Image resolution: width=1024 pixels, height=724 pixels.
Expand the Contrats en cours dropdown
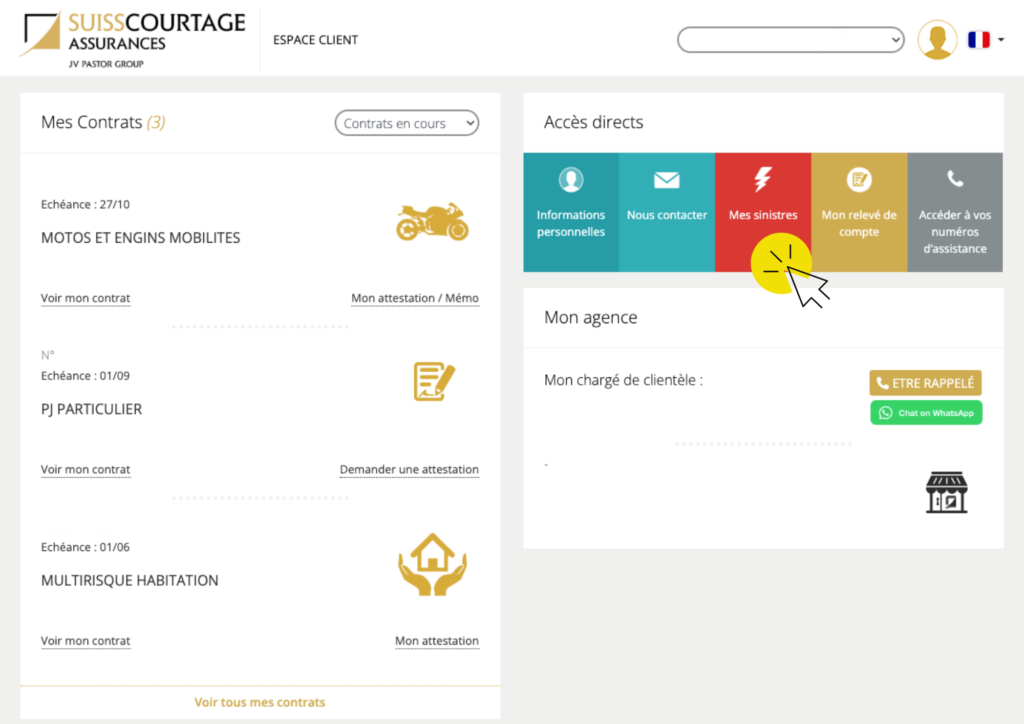point(407,123)
